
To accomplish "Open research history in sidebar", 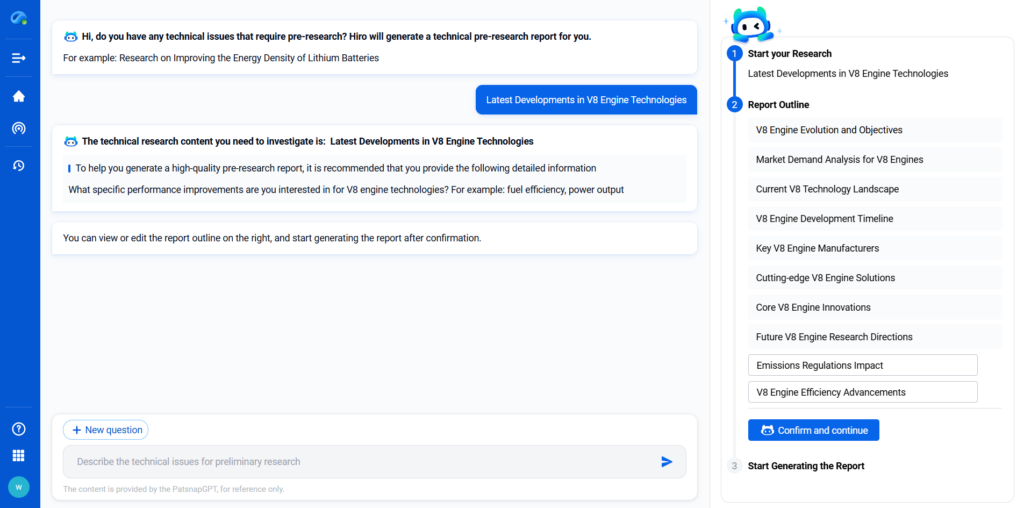I will (x=19, y=165).
